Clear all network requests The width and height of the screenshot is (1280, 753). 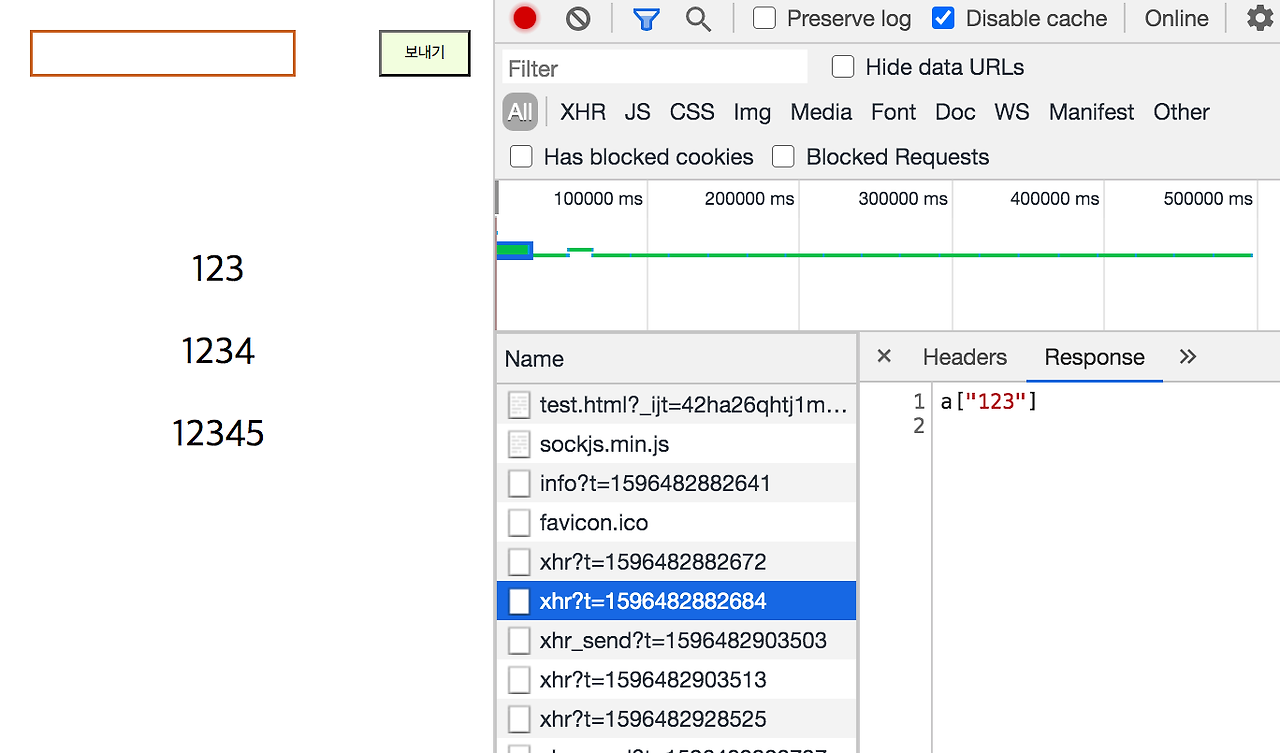(x=578, y=17)
